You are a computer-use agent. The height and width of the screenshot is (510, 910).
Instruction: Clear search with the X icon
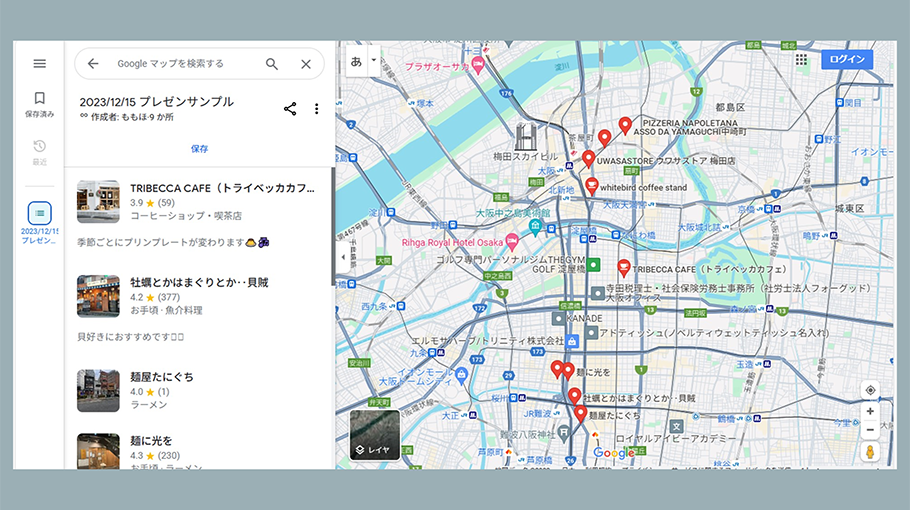click(x=306, y=64)
